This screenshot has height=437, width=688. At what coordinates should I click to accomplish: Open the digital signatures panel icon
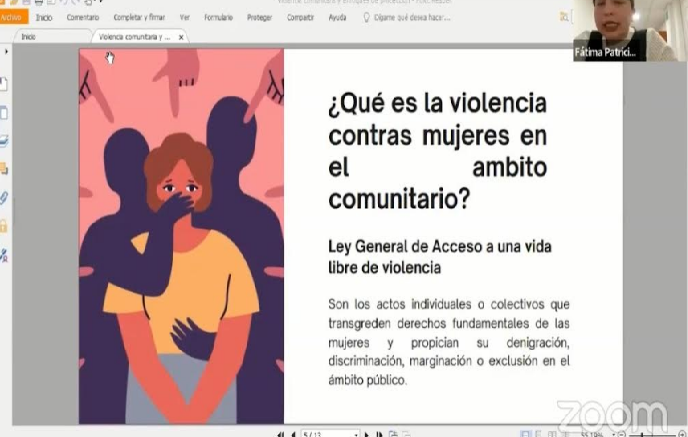click(4, 255)
